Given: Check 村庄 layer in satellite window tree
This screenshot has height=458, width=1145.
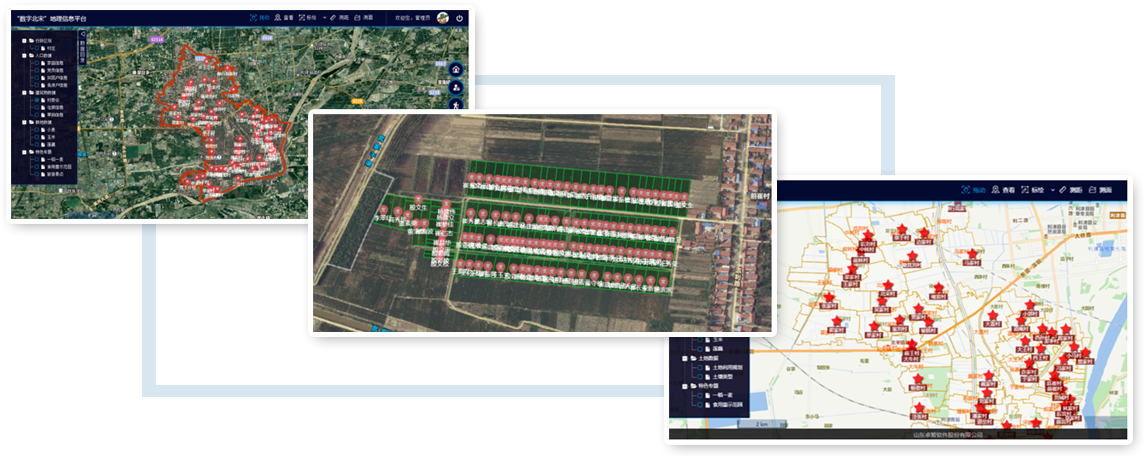Looking at the screenshot, I should click(37, 48).
